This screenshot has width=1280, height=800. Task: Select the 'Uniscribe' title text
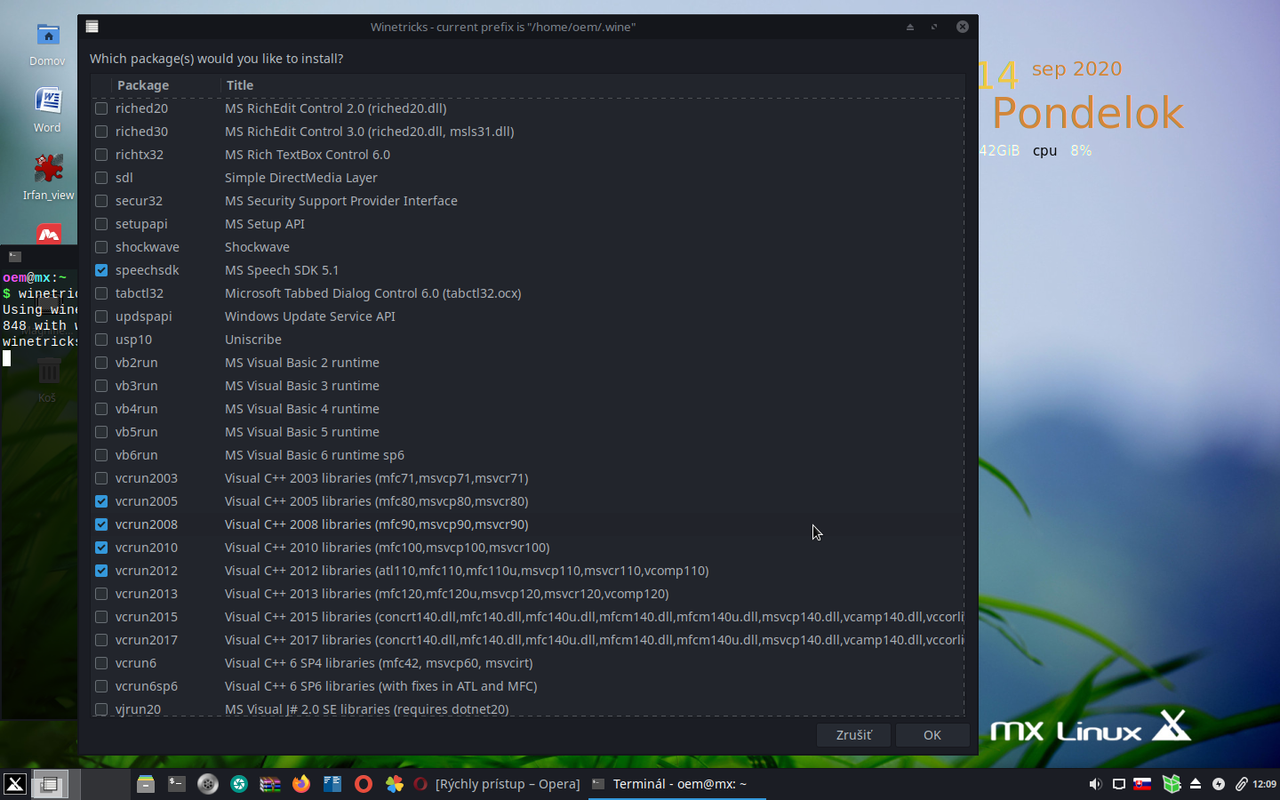253,339
